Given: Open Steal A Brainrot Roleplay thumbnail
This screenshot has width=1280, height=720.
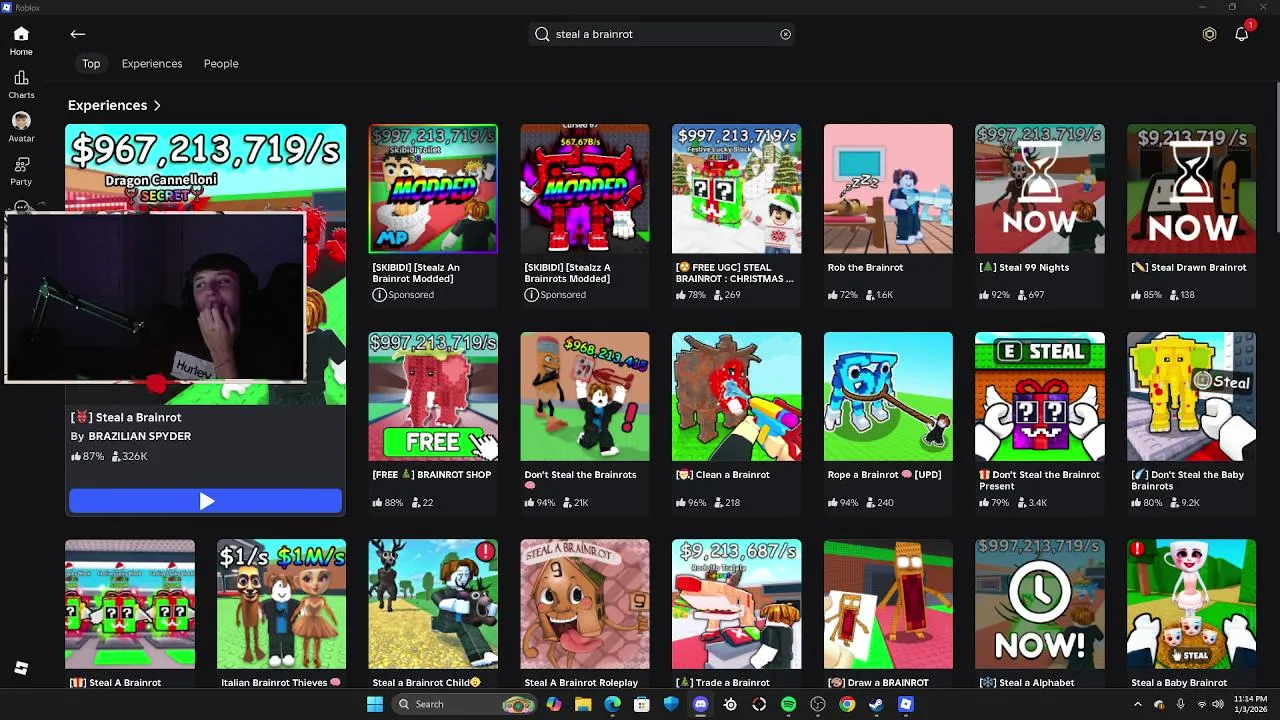Looking at the screenshot, I should click(x=584, y=604).
